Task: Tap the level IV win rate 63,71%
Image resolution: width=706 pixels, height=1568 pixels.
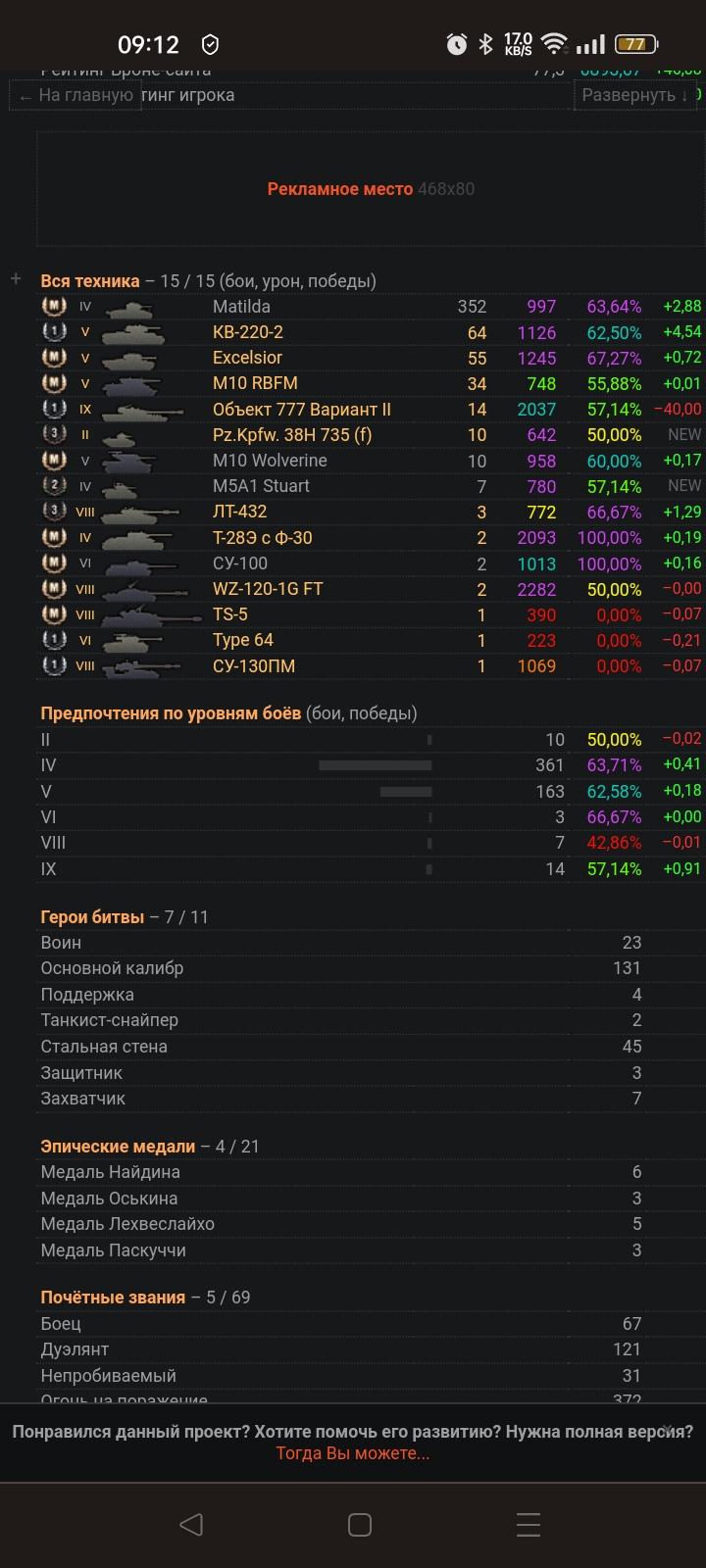Action: (x=614, y=765)
